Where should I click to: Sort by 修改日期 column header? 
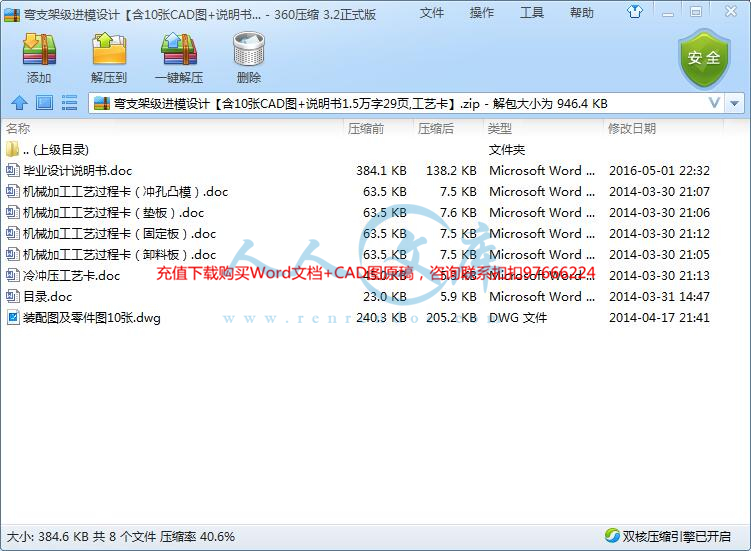pyautogui.click(x=632, y=128)
